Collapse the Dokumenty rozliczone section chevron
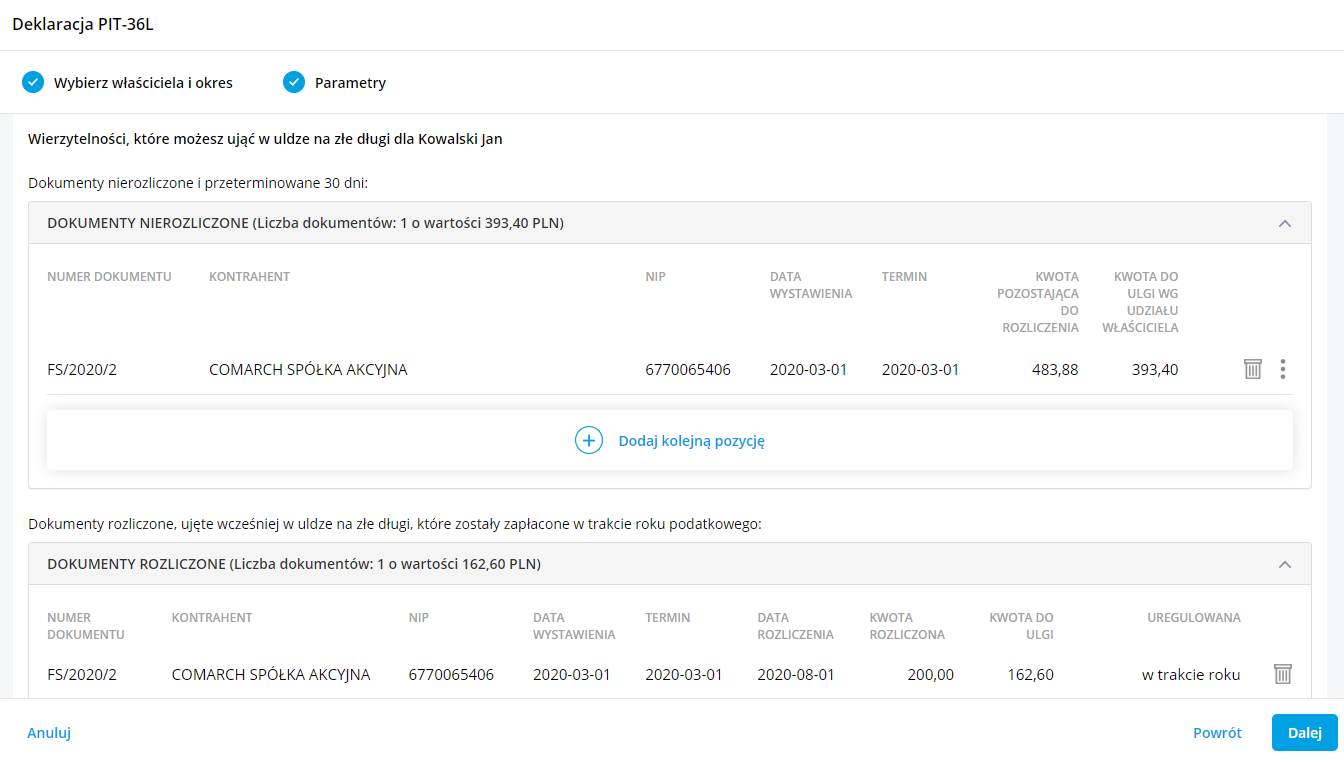1344x763 pixels. click(1285, 564)
